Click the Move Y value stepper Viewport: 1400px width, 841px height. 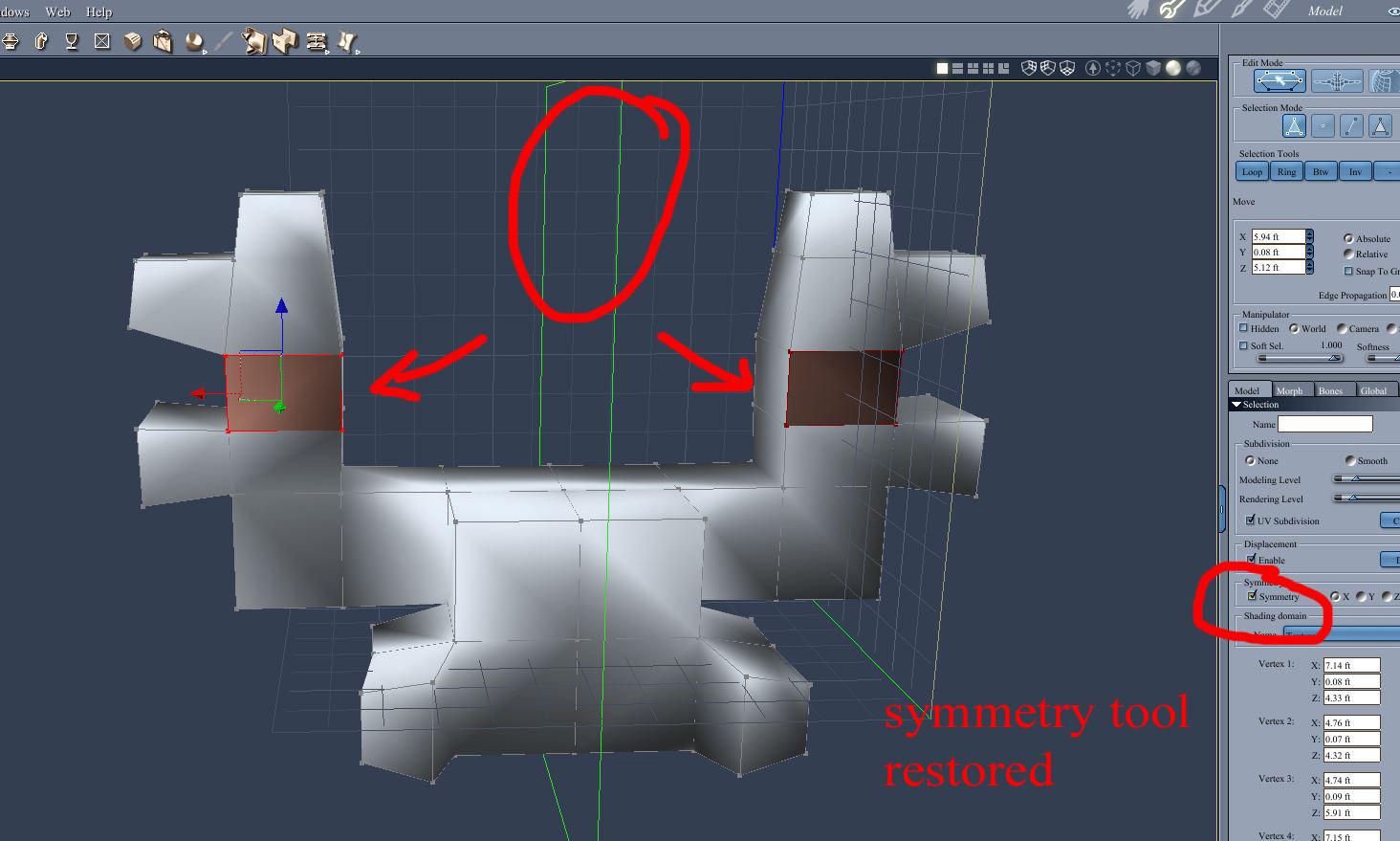click(x=1309, y=252)
